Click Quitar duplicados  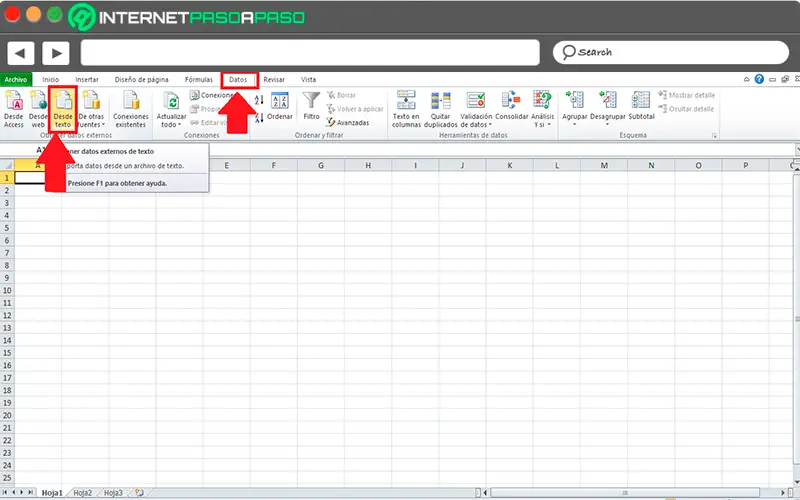441,109
